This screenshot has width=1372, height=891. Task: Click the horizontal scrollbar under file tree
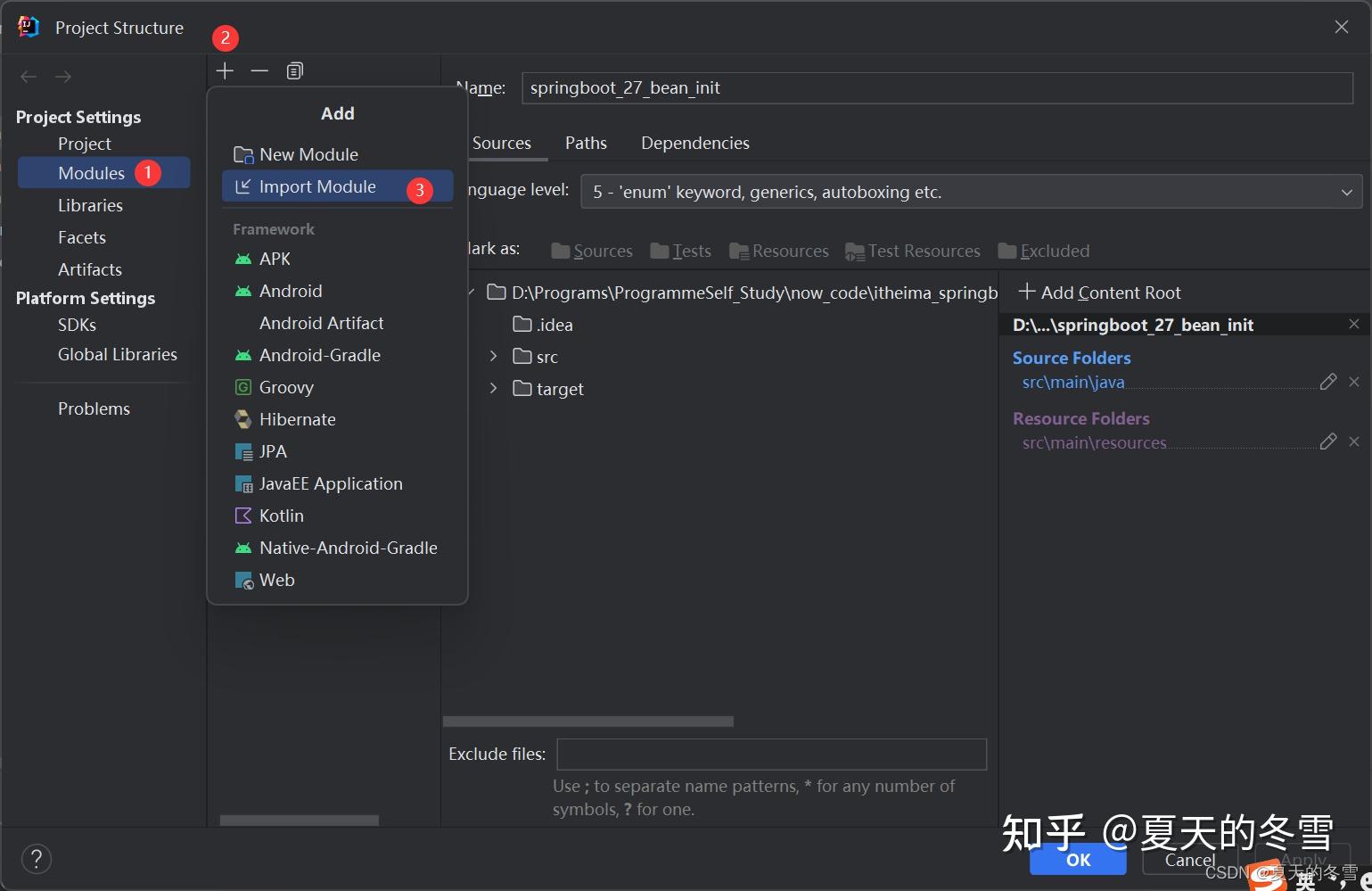click(588, 722)
